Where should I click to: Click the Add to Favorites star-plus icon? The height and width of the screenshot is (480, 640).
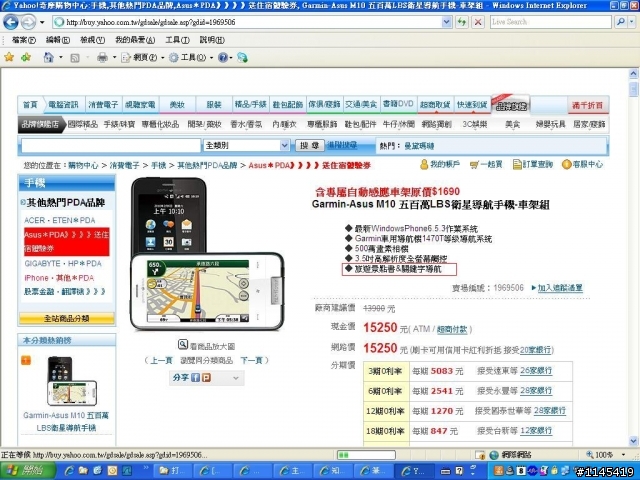26,57
